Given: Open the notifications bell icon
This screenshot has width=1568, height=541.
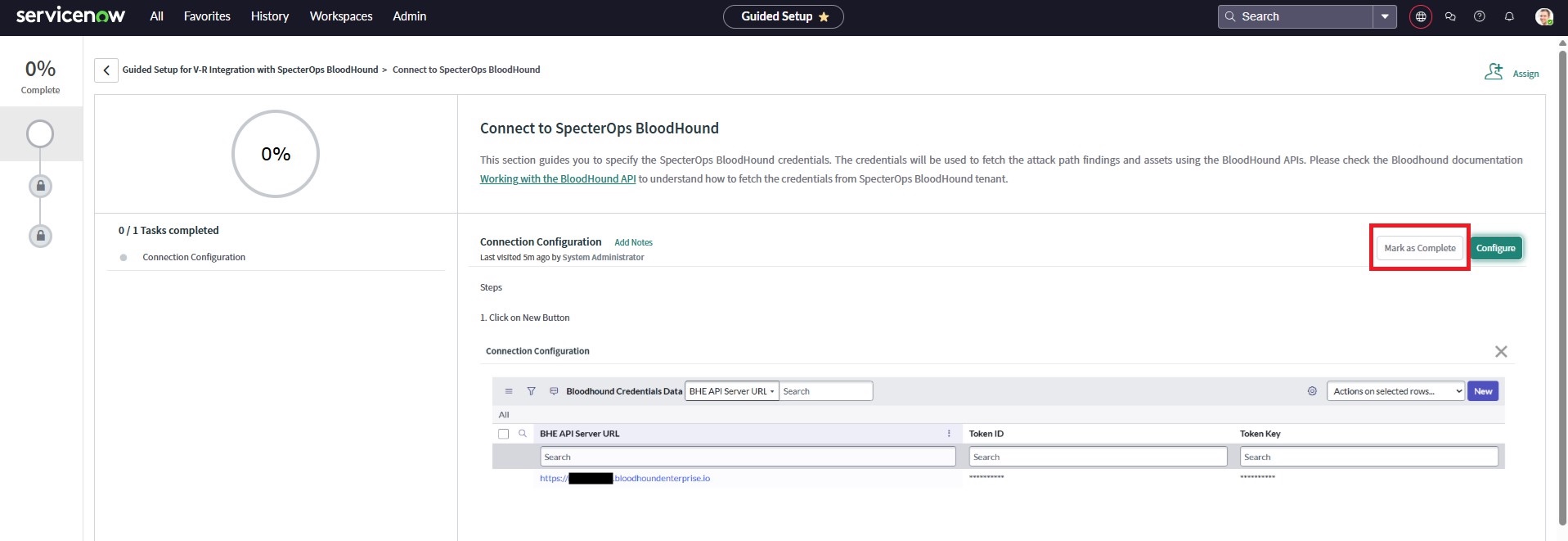Looking at the screenshot, I should tap(1509, 16).
